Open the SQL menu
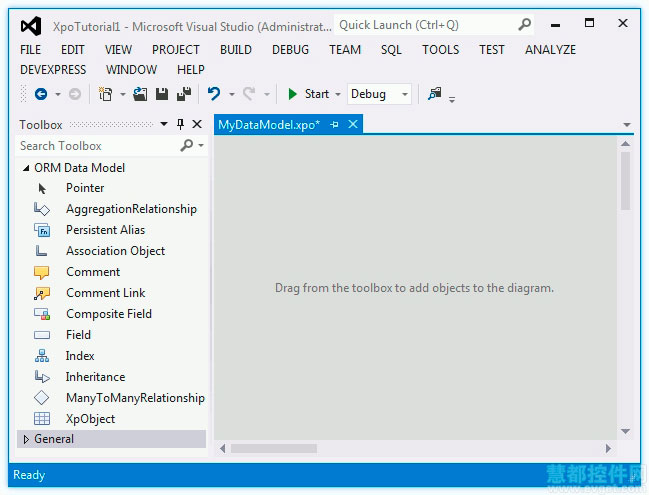 click(391, 50)
